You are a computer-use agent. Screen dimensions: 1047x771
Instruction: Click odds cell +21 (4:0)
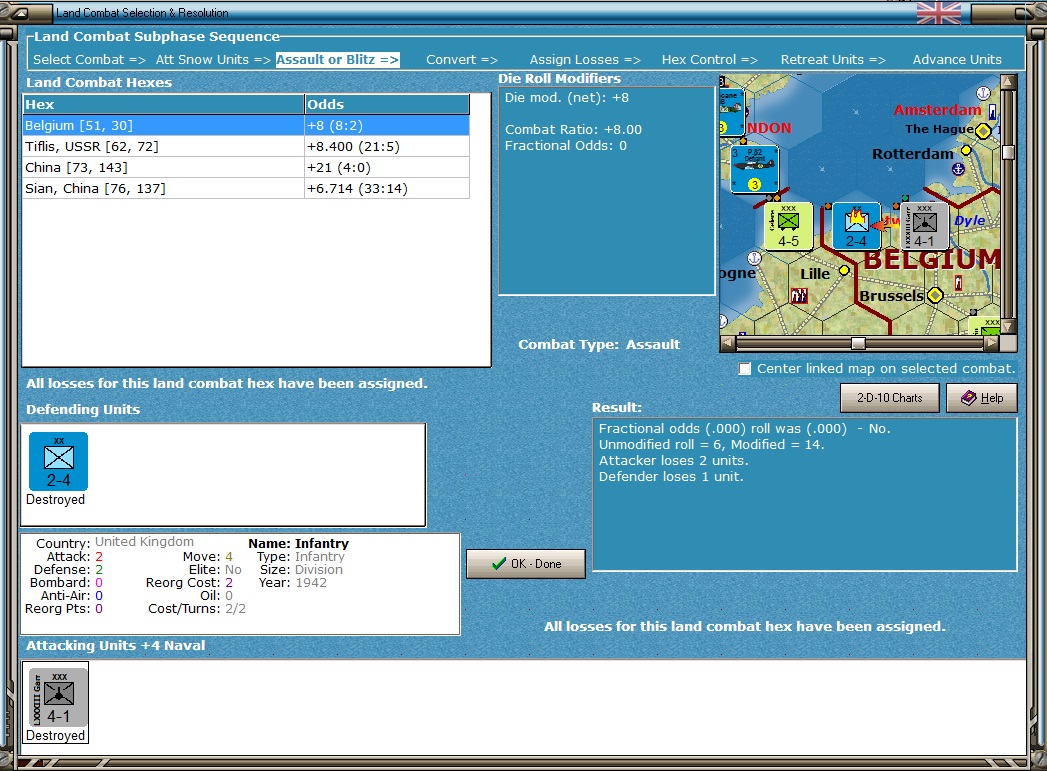(x=387, y=168)
